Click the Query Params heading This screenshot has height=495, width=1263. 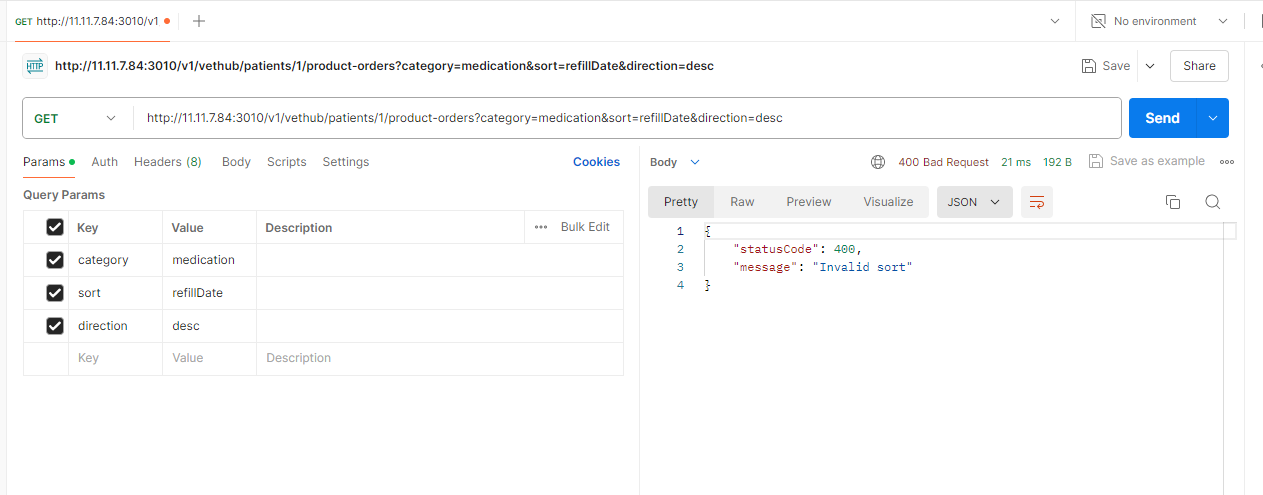[x=64, y=195]
